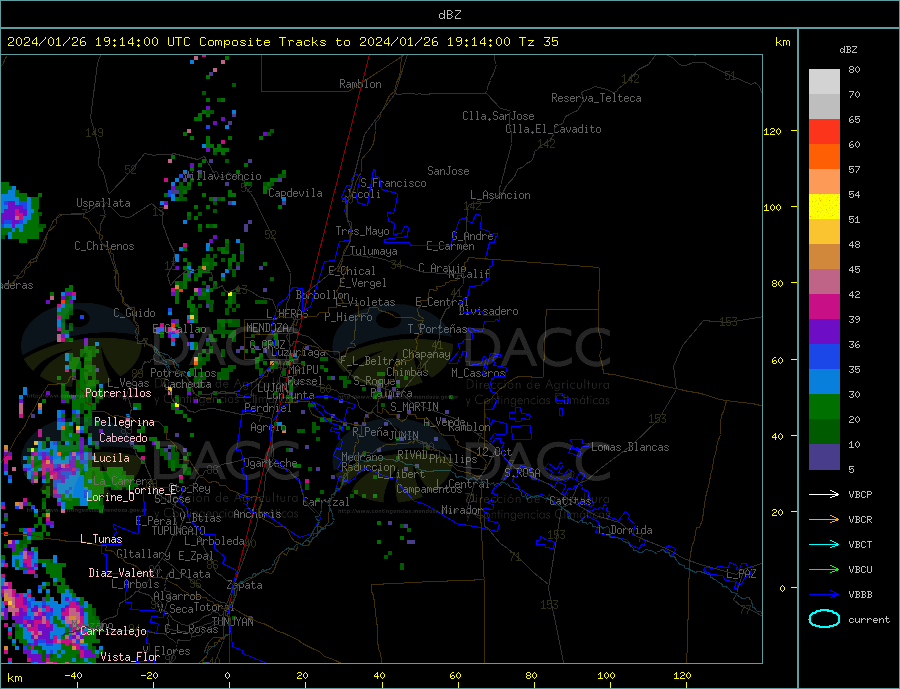Click the 'L_Asuncion' map label
Screen dimensions: 900x689
pos(501,195)
